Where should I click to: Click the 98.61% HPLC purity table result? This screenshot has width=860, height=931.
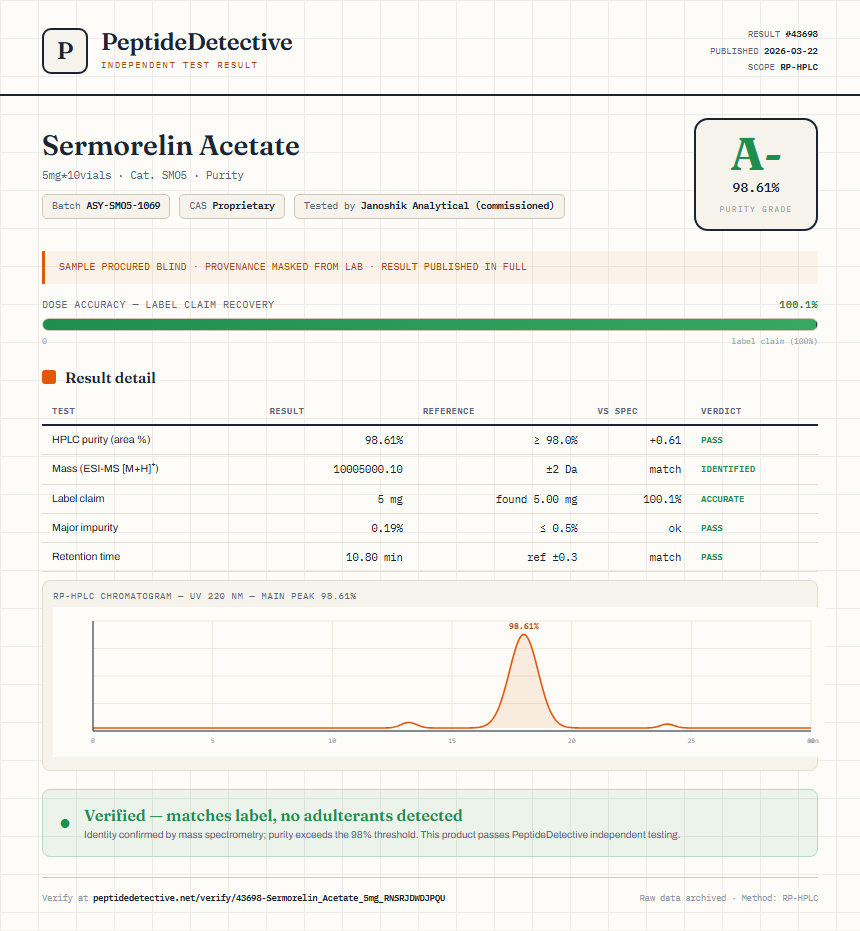tap(384, 440)
